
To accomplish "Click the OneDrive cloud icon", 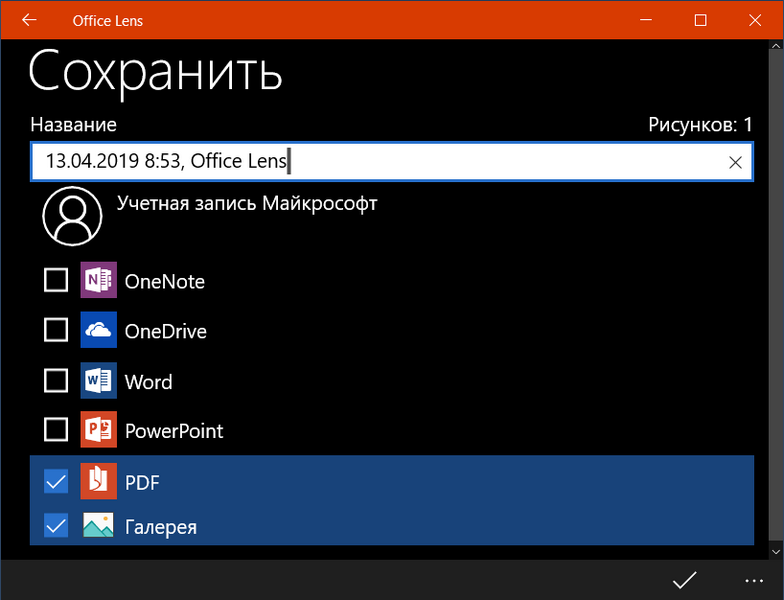I will tap(98, 330).
